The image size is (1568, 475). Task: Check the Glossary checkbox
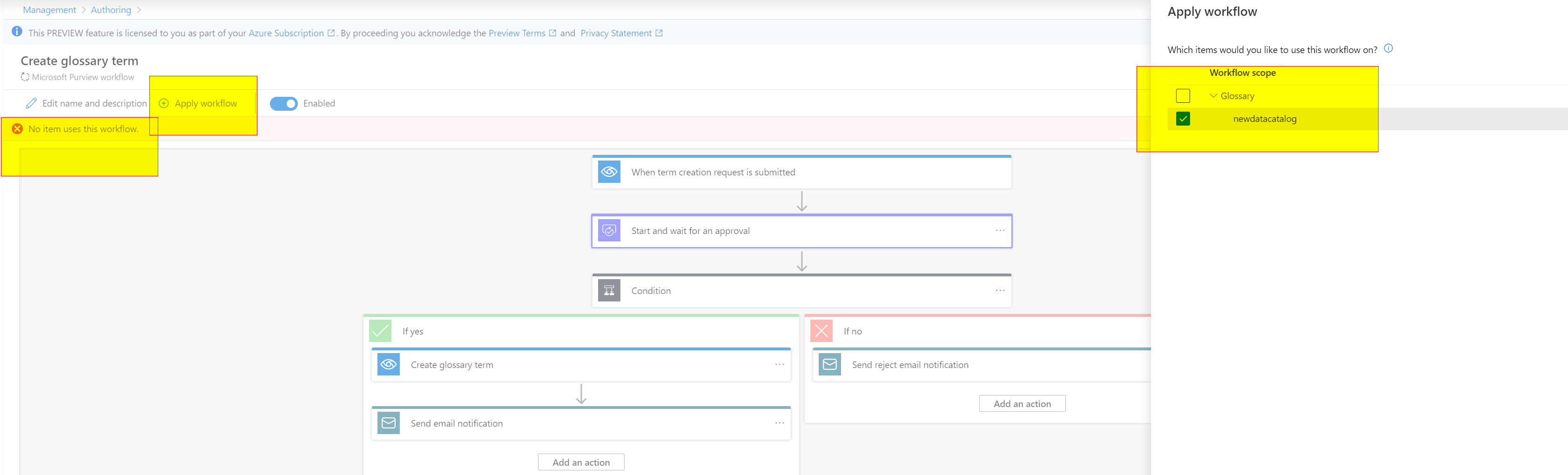pyautogui.click(x=1183, y=95)
